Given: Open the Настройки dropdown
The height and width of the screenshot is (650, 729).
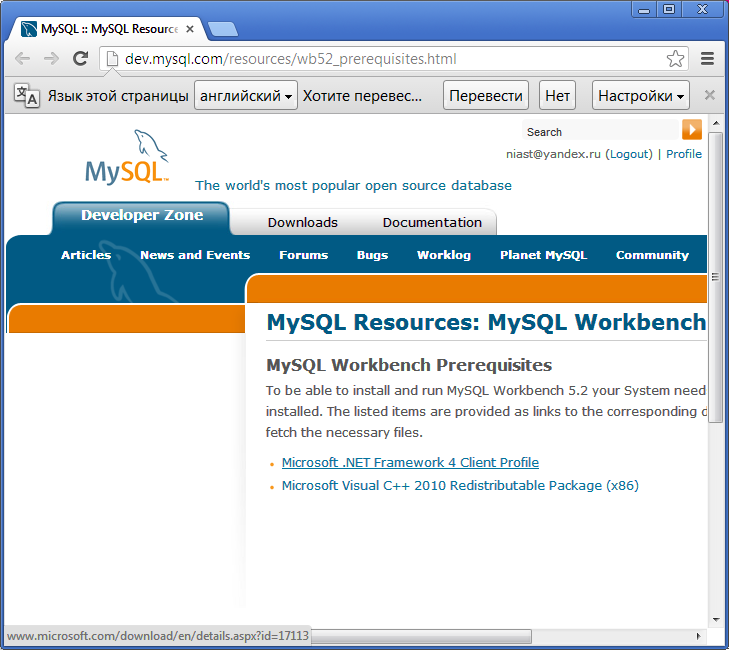Looking at the screenshot, I should 640,95.
